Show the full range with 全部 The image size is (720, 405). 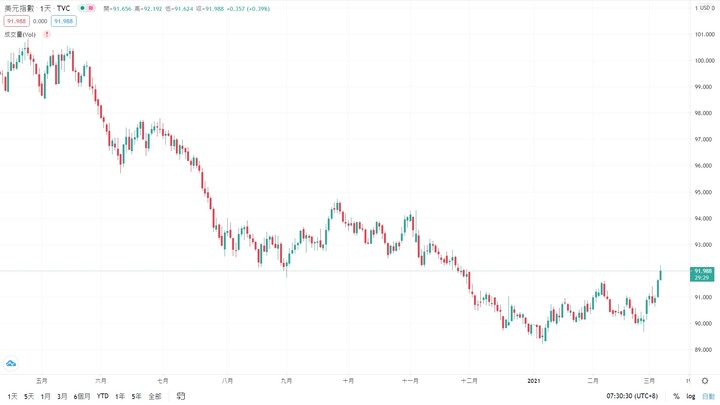(x=154, y=396)
